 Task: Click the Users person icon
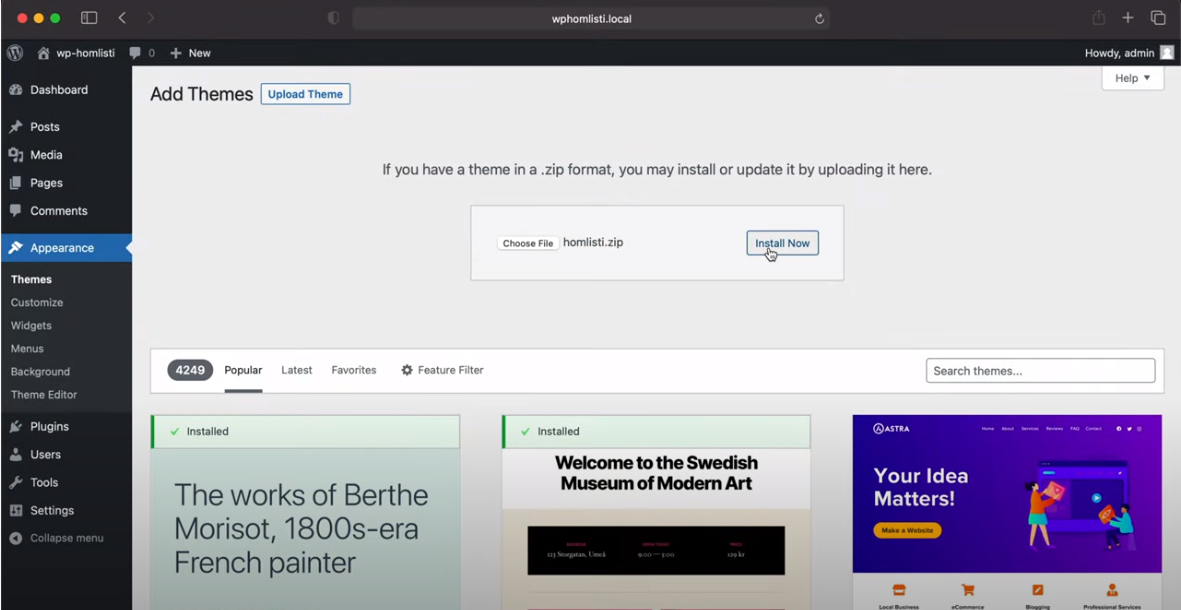(x=16, y=454)
